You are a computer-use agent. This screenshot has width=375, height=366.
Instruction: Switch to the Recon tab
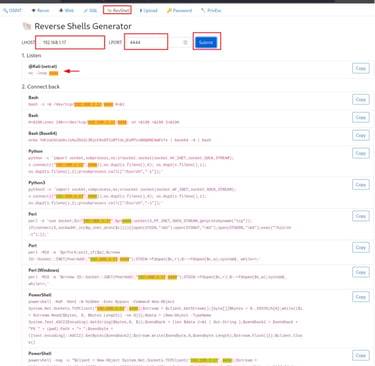pyautogui.click(x=40, y=10)
